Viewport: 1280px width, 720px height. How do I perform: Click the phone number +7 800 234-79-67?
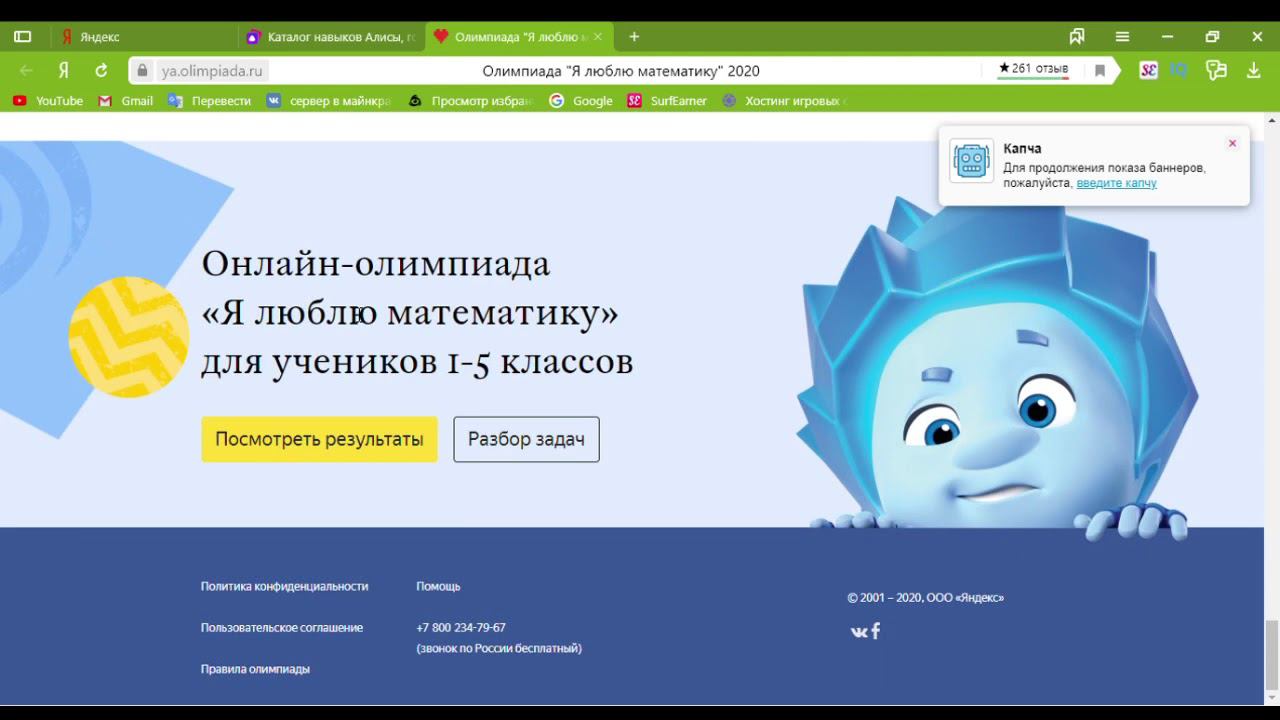coord(461,628)
